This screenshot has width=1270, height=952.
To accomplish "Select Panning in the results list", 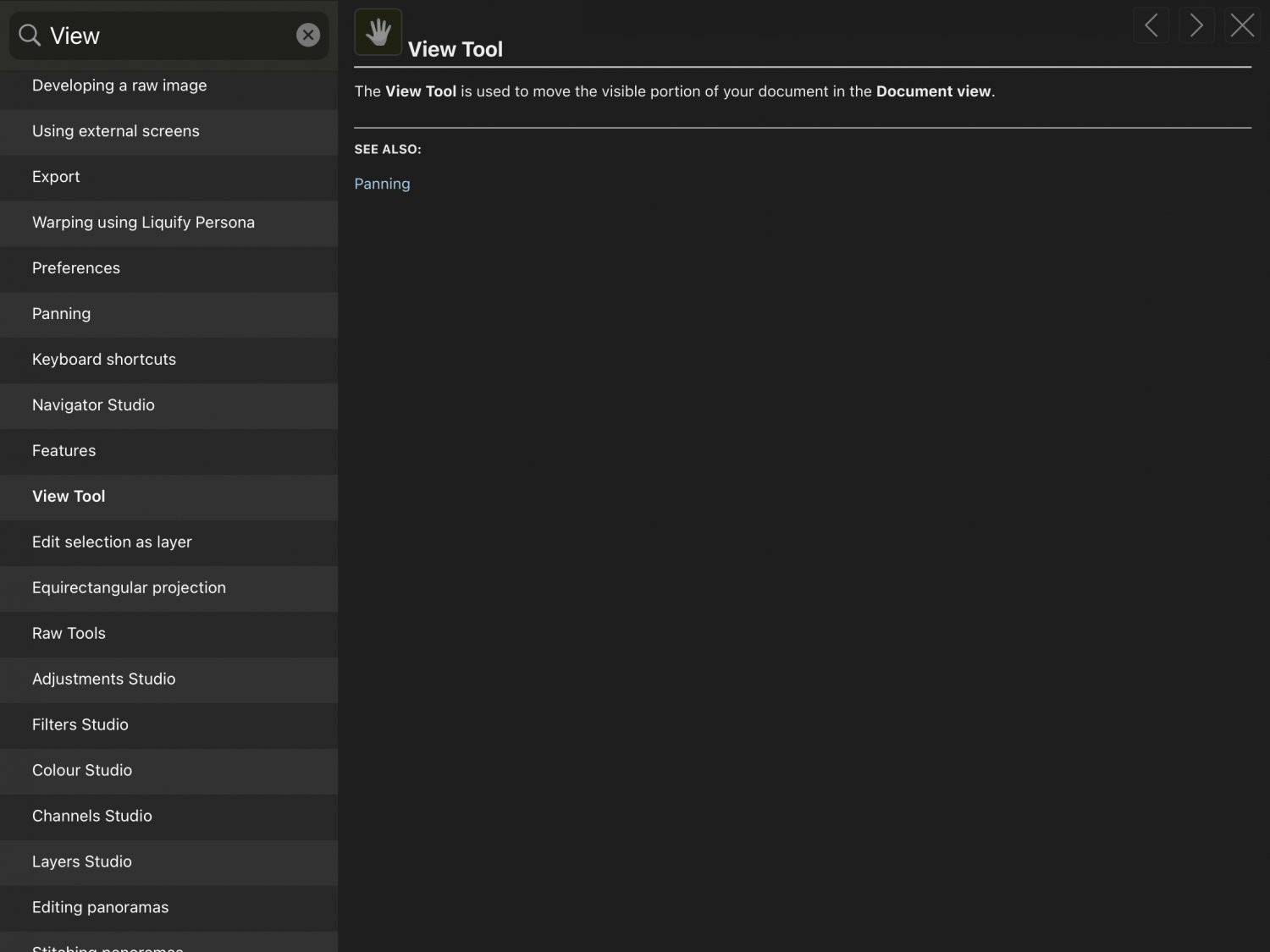I will click(61, 314).
